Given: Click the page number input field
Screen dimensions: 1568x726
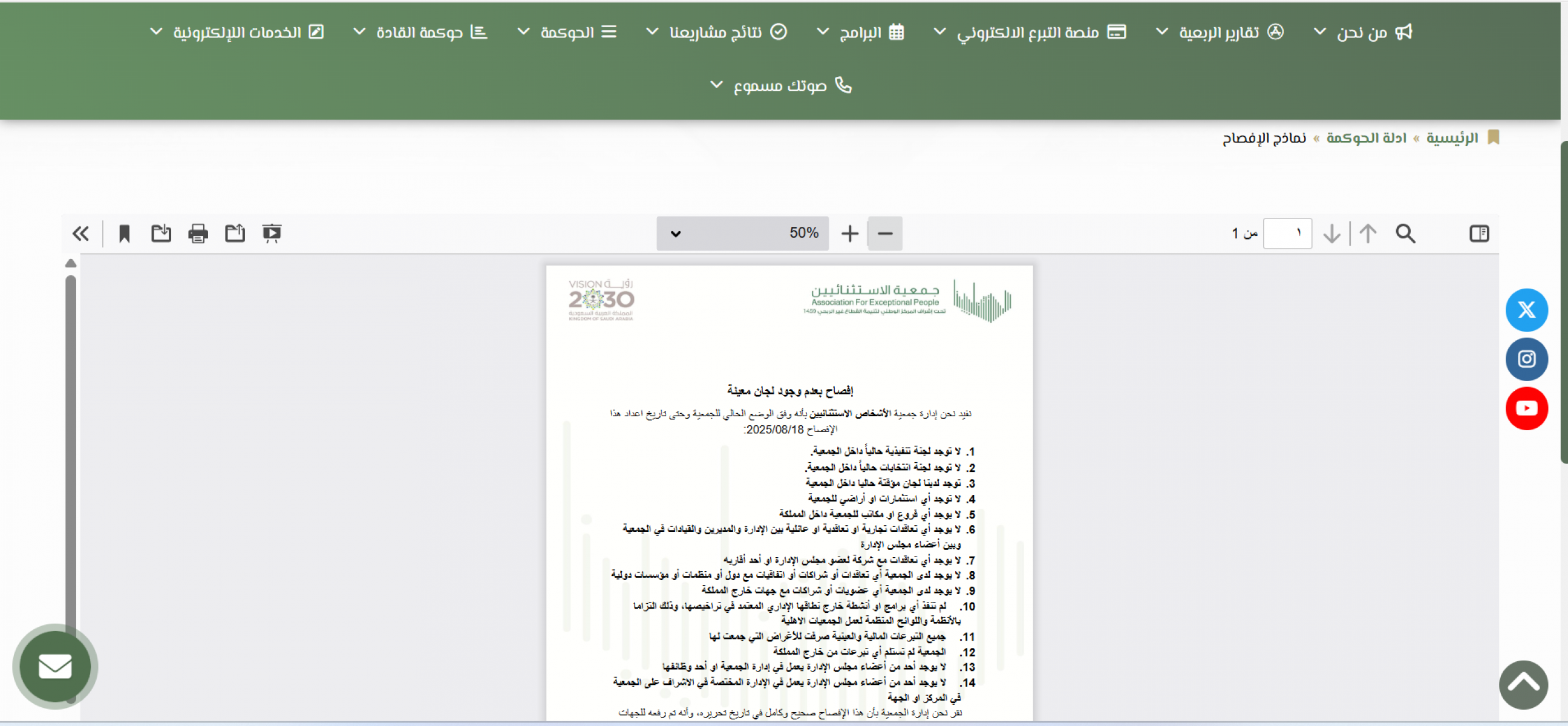Looking at the screenshot, I should pyautogui.click(x=1287, y=234).
